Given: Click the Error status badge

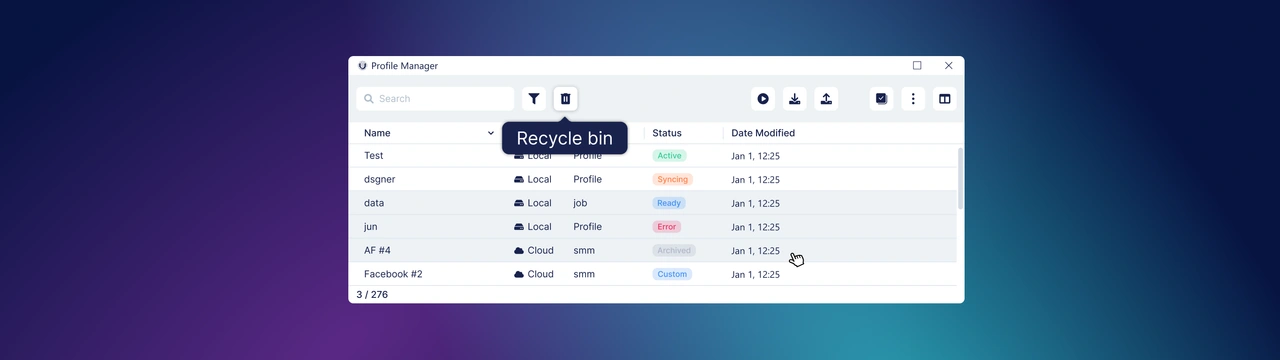Looking at the screenshot, I should (667, 227).
